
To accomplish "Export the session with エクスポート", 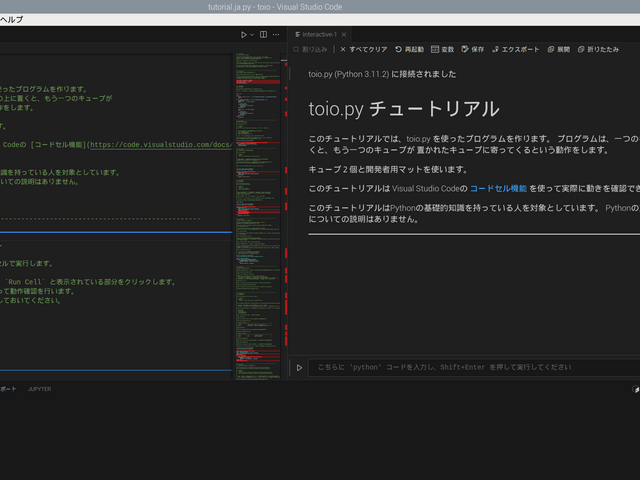I will pyautogui.click(x=516, y=49).
